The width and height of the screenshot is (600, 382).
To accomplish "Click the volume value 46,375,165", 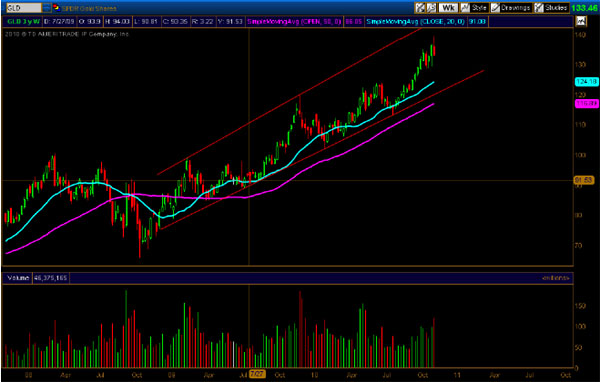I will 51,278.
